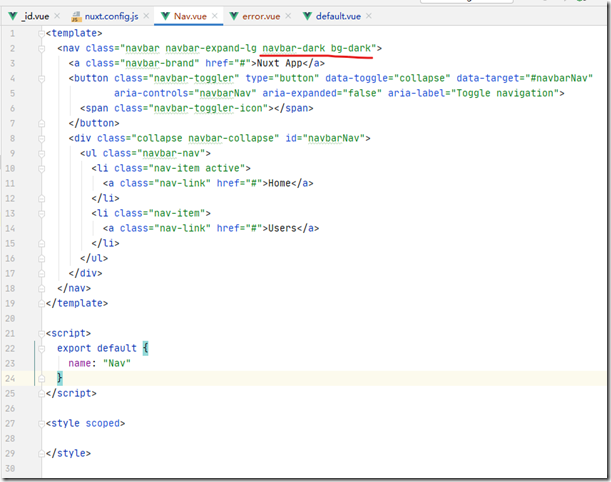Fold the export default block at line 22

(x=41, y=349)
